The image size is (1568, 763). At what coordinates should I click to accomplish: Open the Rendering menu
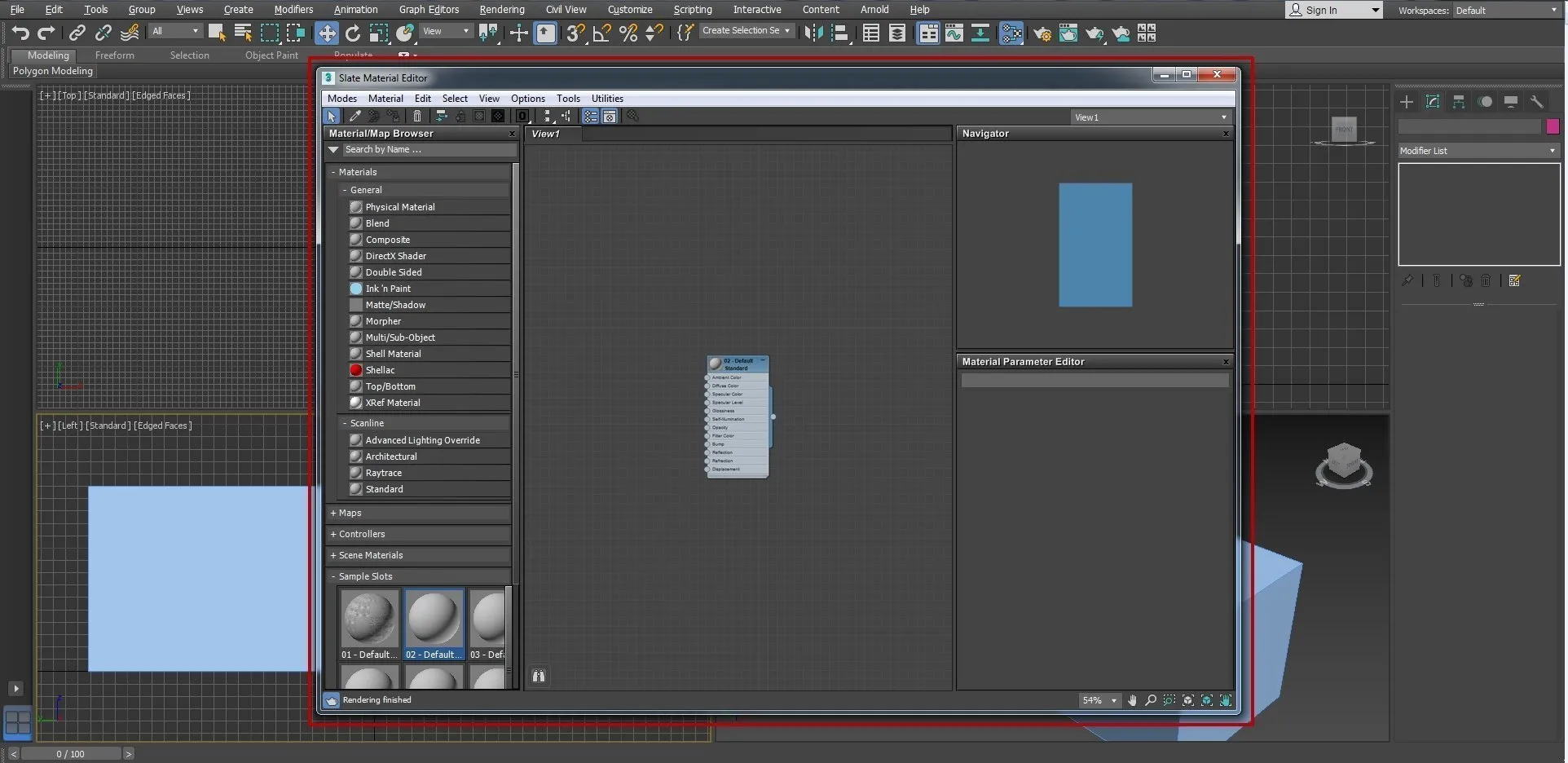(x=501, y=10)
